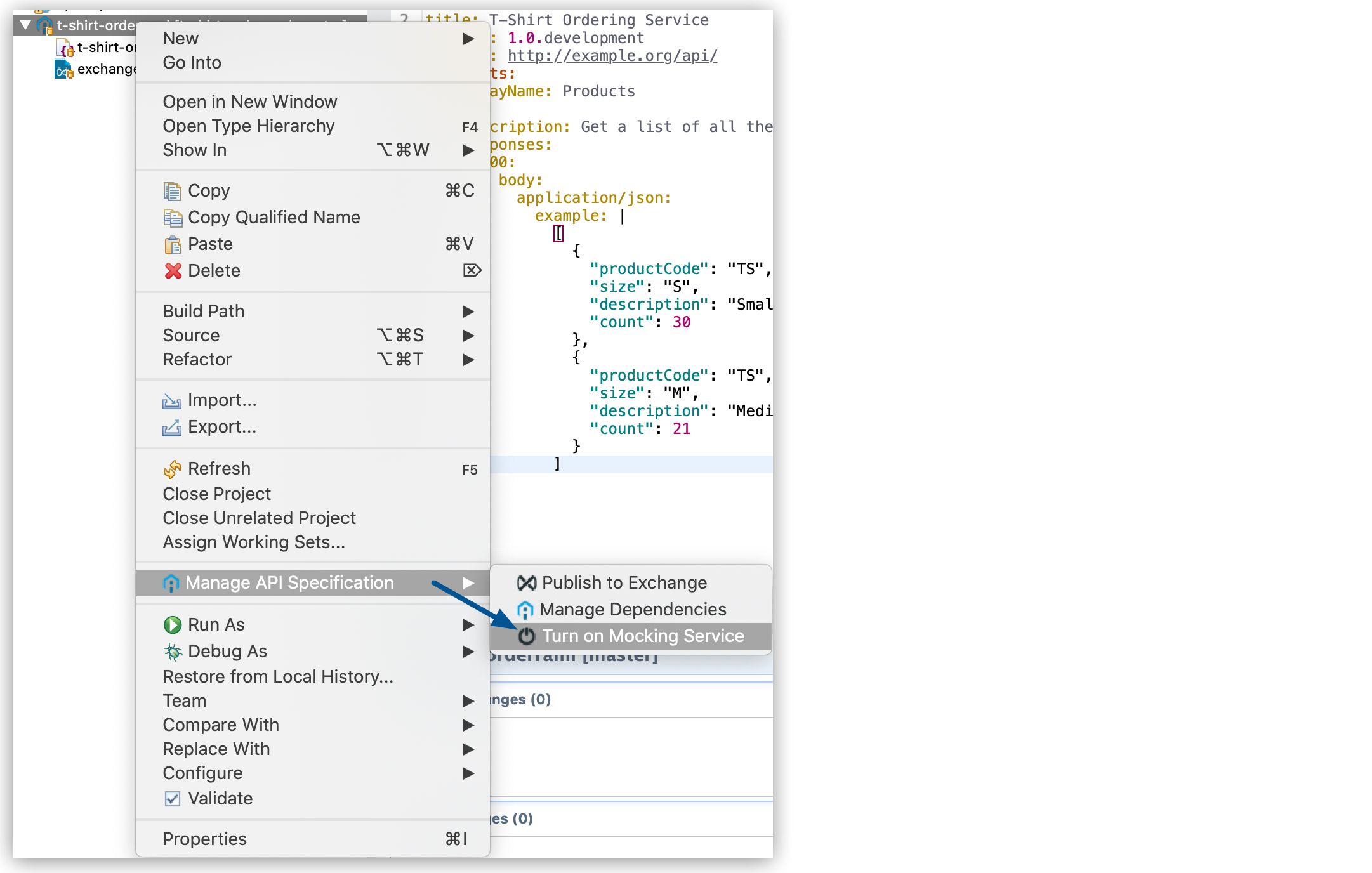The width and height of the screenshot is (1372, 873).
Task: Click the Refresh arrows icon
Action: click(171, 468)
